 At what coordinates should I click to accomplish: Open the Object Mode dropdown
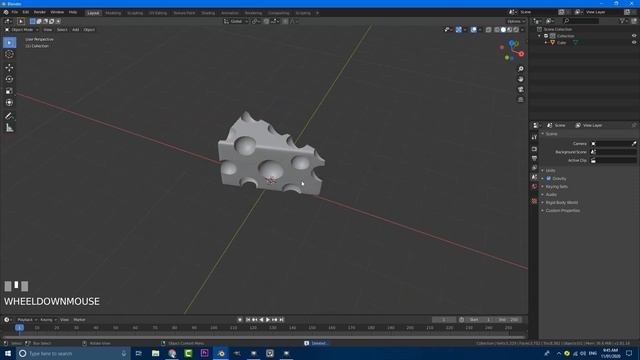(22, 30)
